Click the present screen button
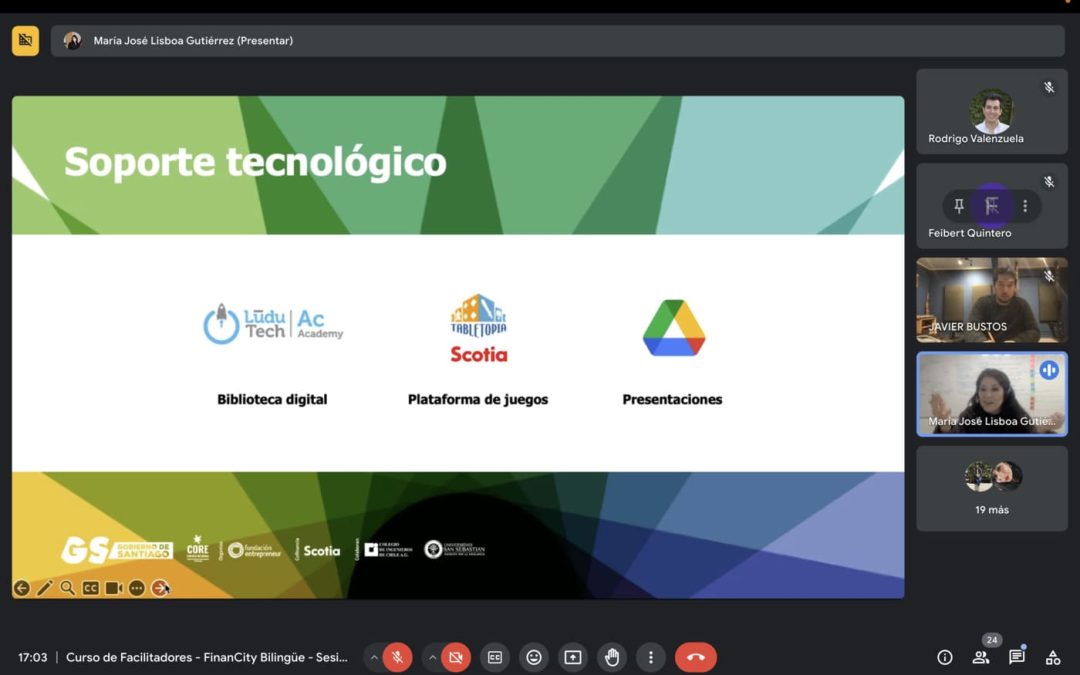Image resolution: width=1080 pixels, height=675 pixels. click(x=573, y=657)
